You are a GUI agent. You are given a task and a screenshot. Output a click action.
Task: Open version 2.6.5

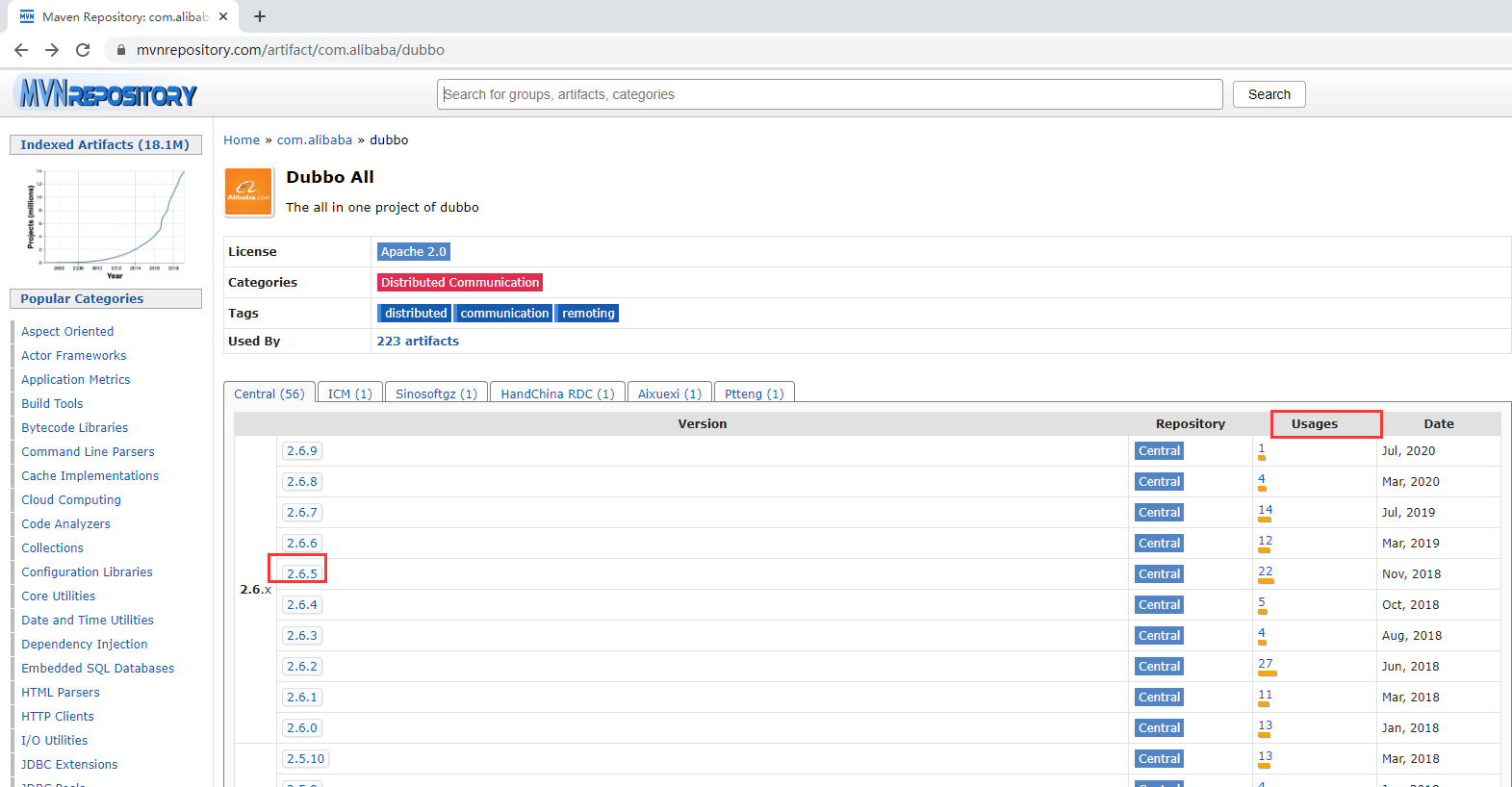click(302, 573)
